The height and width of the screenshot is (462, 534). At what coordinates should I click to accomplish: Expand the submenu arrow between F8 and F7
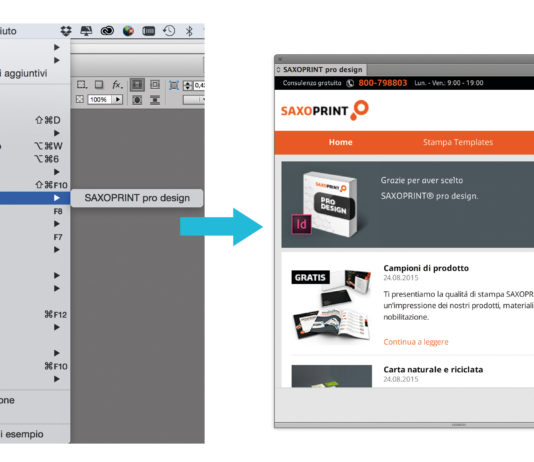pos(57,224)
